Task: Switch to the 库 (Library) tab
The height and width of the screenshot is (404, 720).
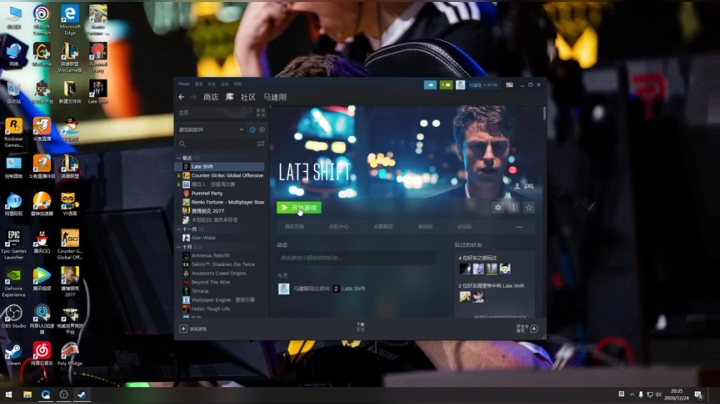Action: [x=230, y=97]
